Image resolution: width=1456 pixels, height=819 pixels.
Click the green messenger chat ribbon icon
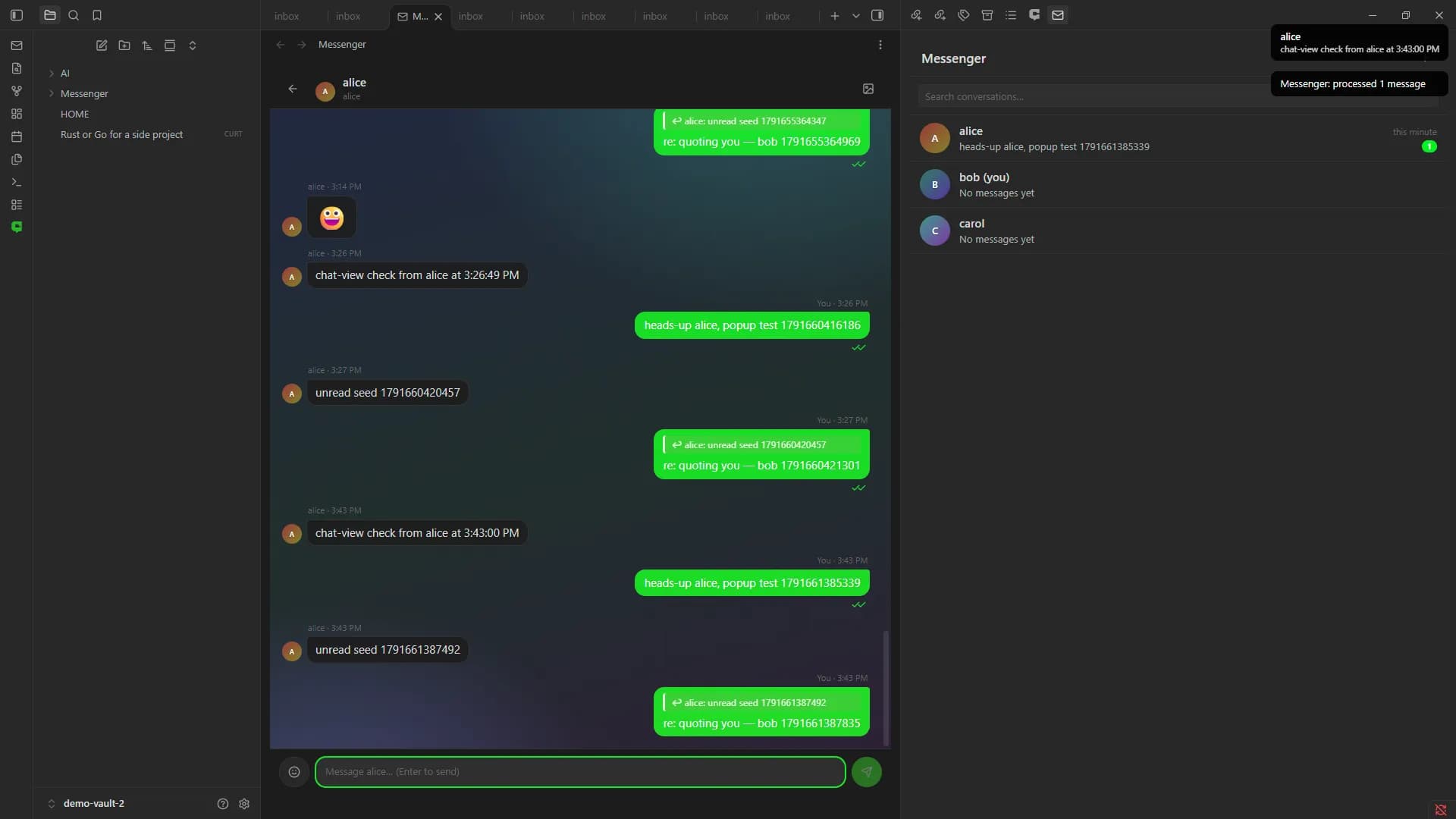[x=17, y=227]
